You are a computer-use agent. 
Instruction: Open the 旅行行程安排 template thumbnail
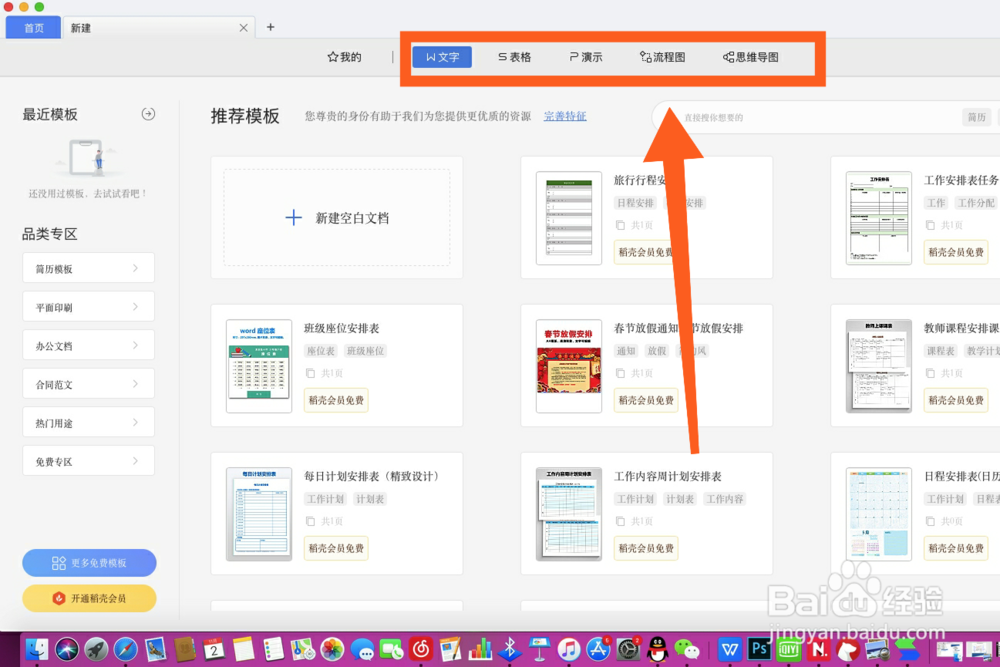(569, 218)
